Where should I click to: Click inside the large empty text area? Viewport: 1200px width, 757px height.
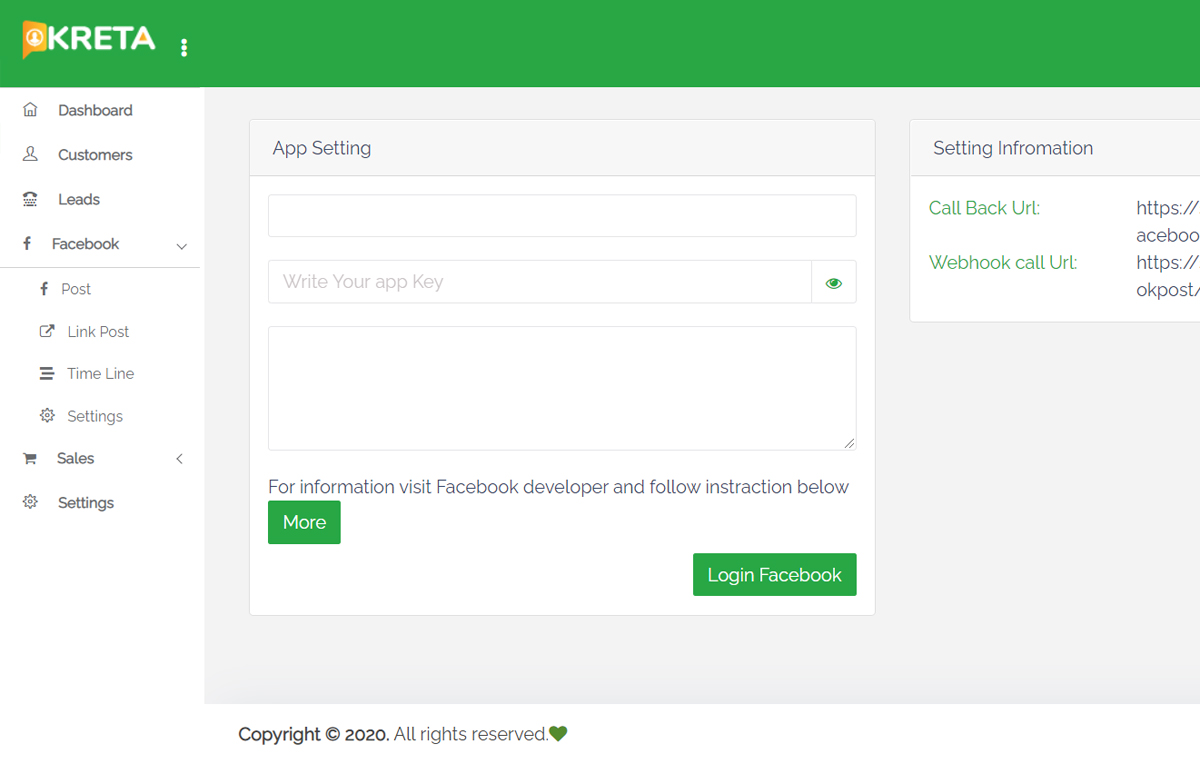562,388
